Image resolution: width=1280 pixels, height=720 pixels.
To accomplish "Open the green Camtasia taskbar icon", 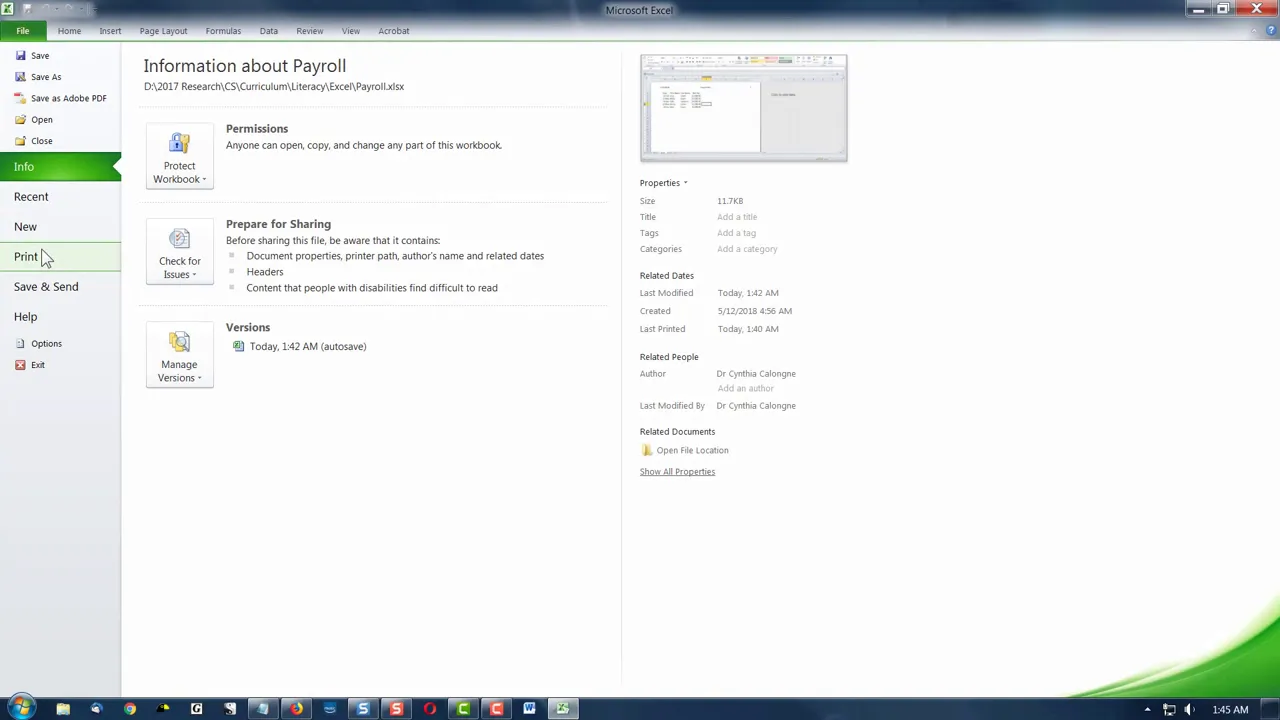I will 463,709.
